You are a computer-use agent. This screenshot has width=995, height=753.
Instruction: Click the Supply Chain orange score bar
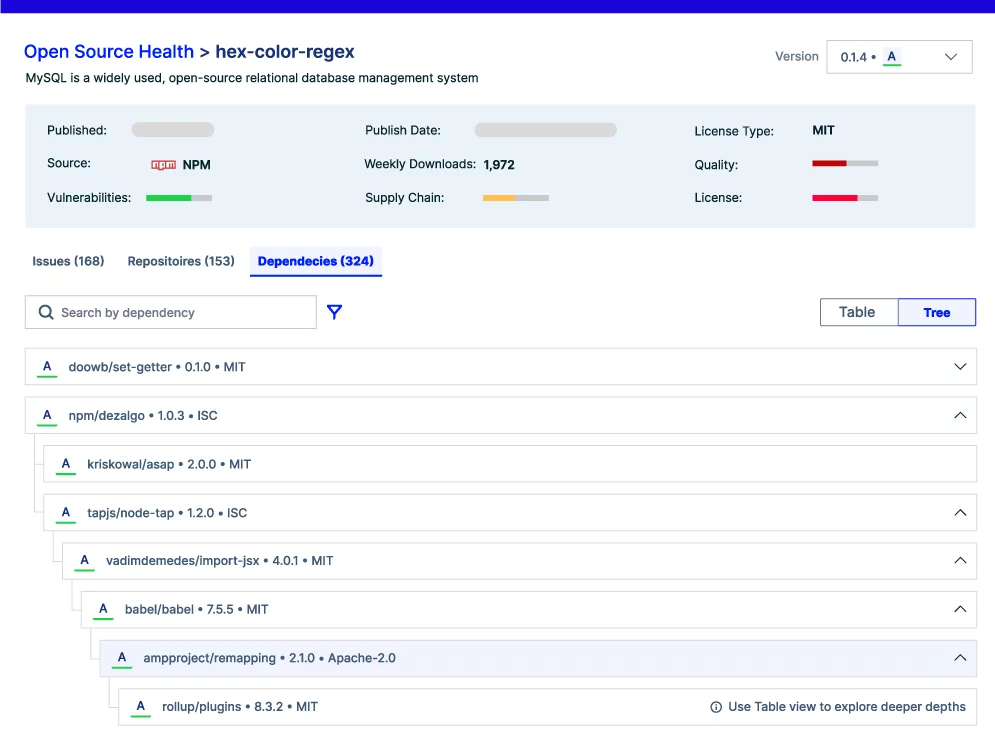(x=515, y=198)
